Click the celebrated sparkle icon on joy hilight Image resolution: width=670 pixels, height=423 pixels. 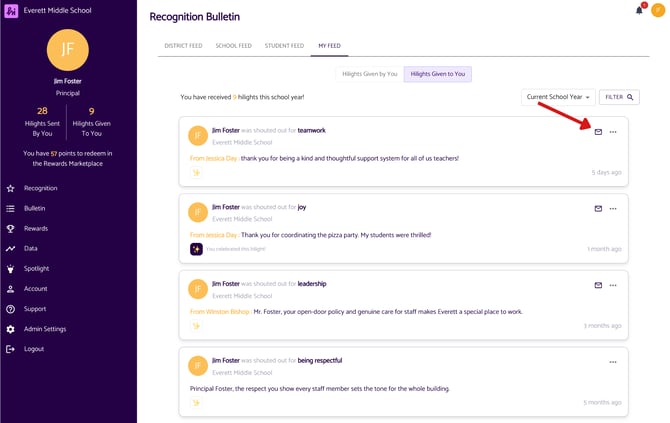[x=196, y=249]
